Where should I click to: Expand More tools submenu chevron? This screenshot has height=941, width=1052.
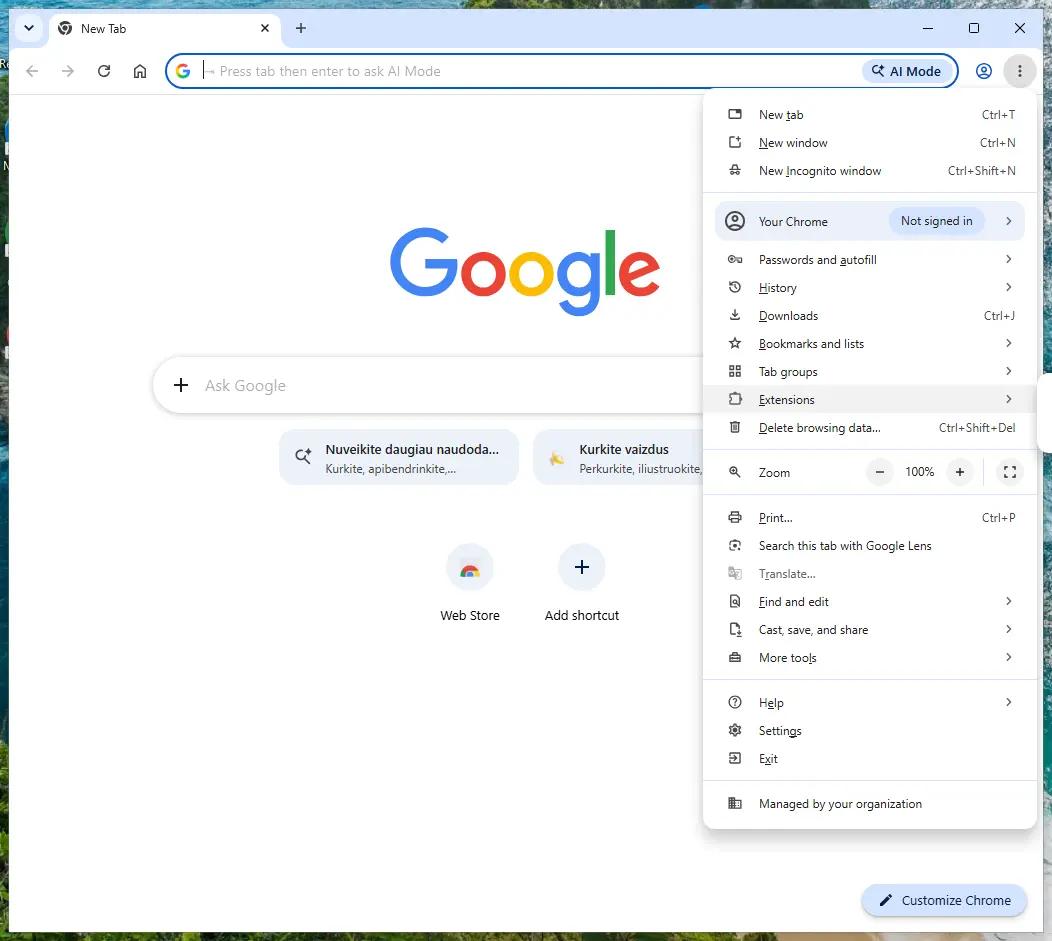(1008, 657)
